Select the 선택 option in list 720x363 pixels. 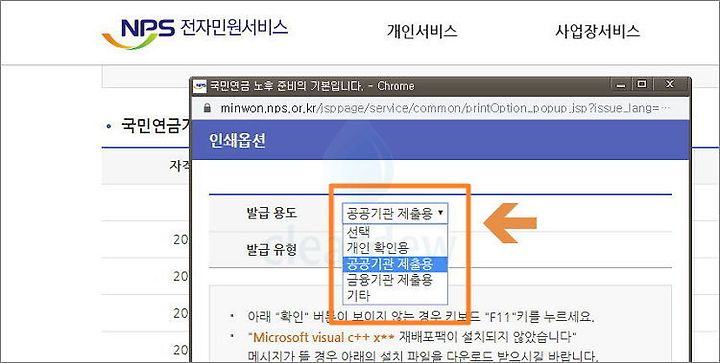395,232
